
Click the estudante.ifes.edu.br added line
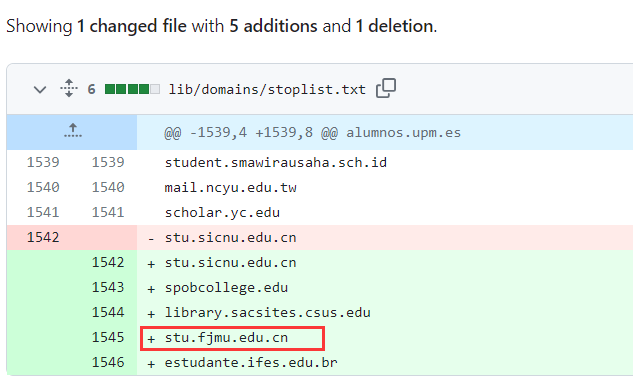point(251,362)
